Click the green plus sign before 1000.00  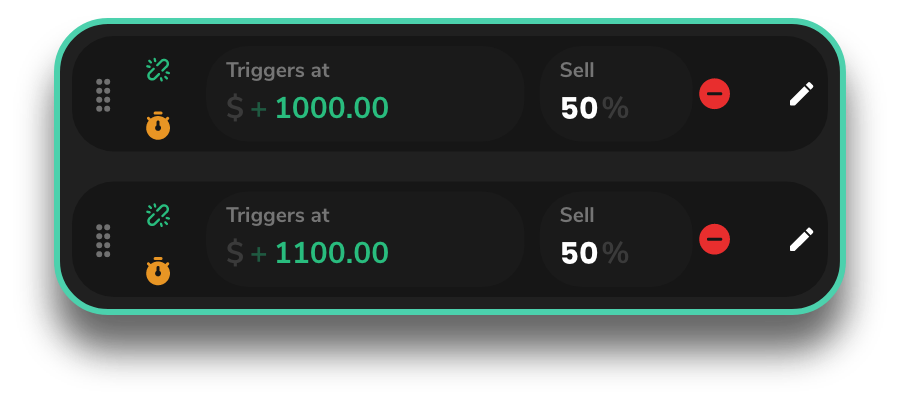259,109
